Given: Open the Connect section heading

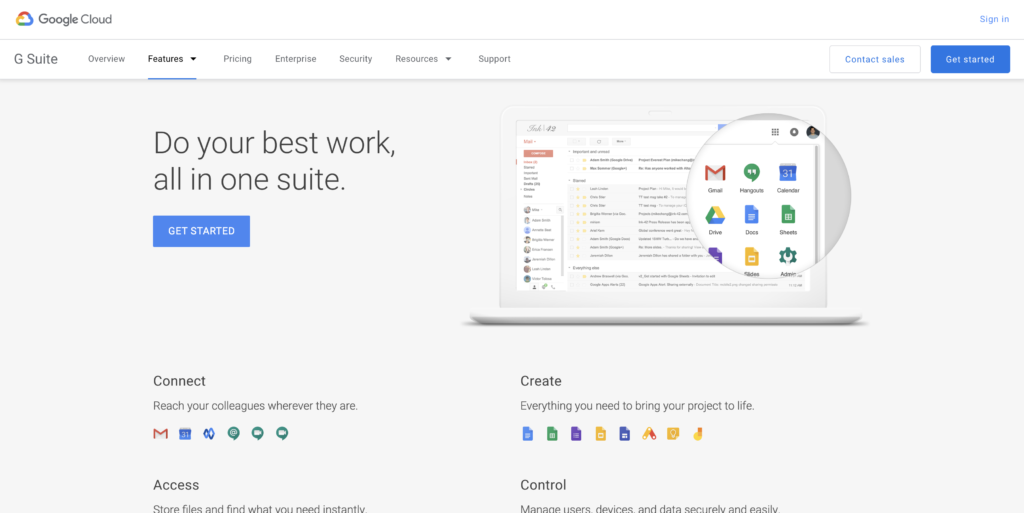Looking at the screenshot, I should coord(179,381).
